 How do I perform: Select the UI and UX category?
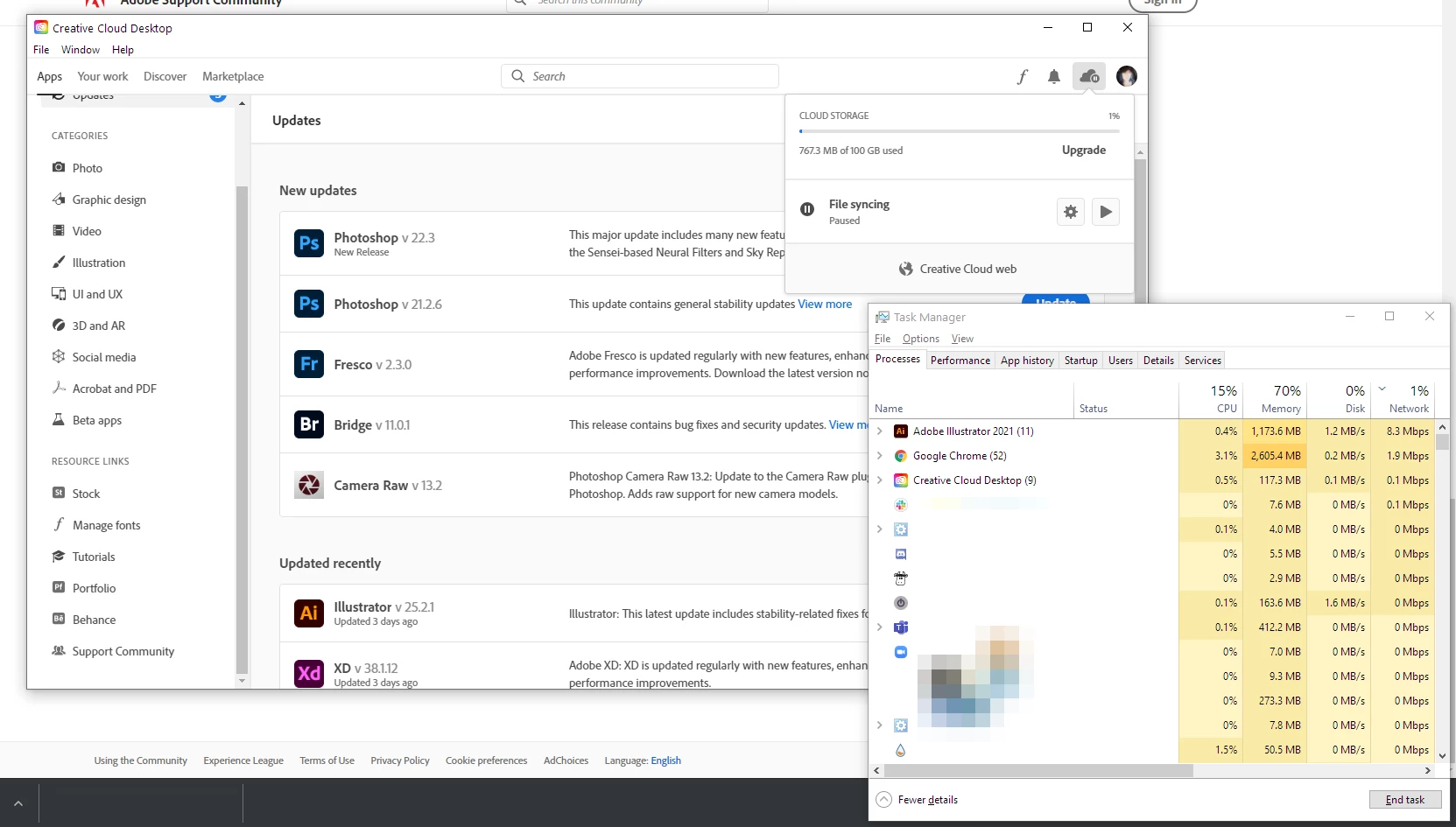[x=87, y=294]
